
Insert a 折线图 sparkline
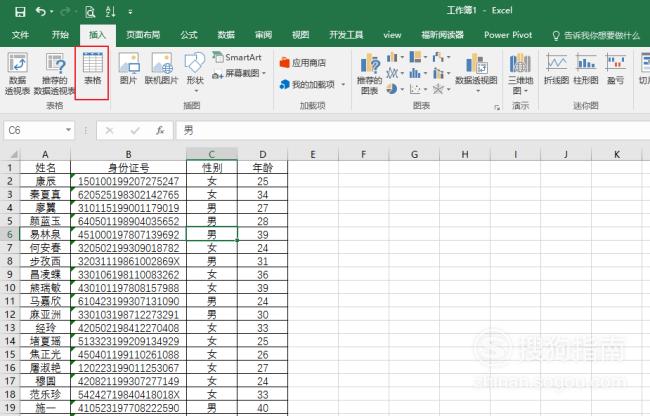[x=556, y=69]
